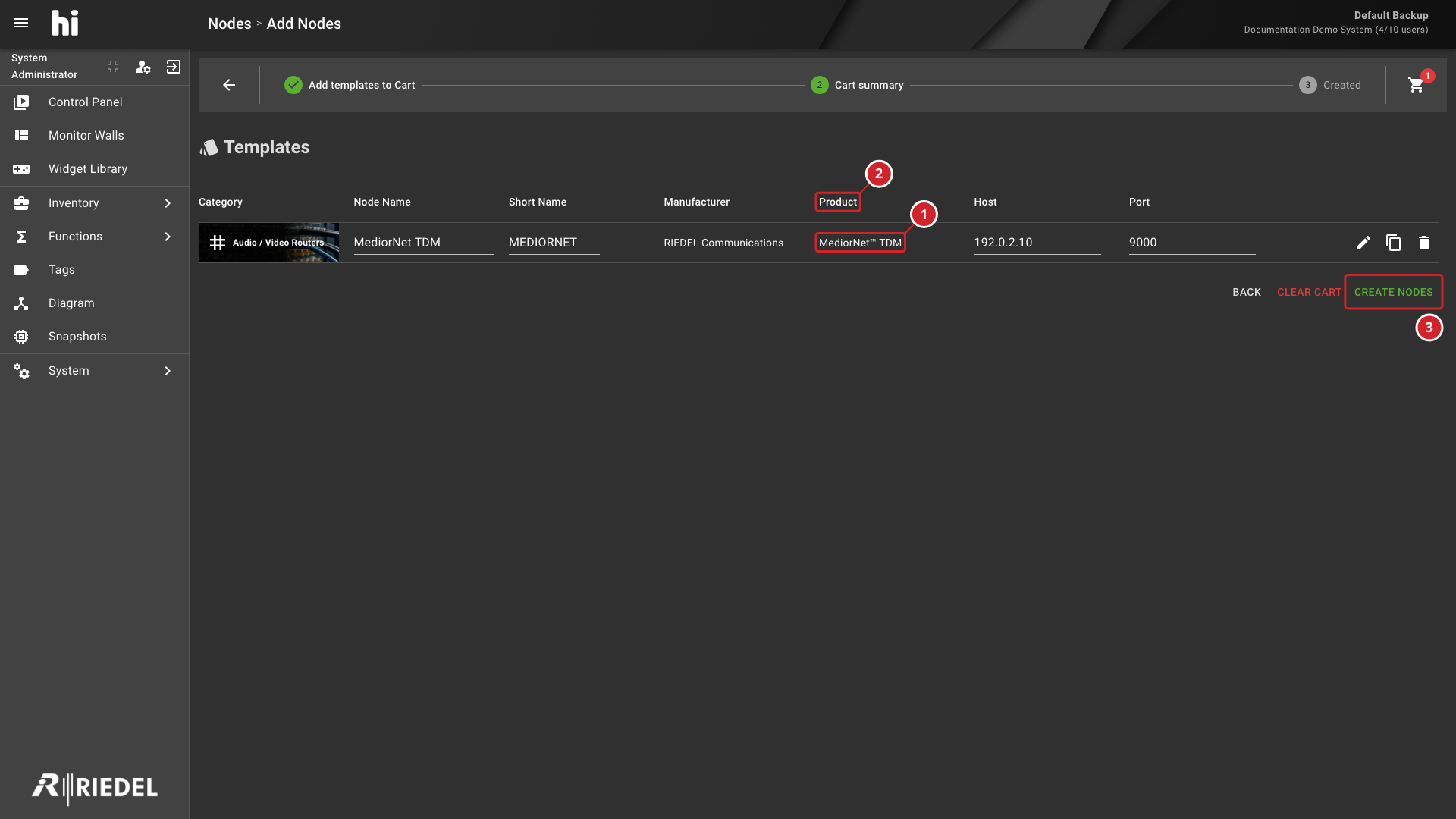
Task: Open Snapshots from sidebar
Action: tap(95, 337)
